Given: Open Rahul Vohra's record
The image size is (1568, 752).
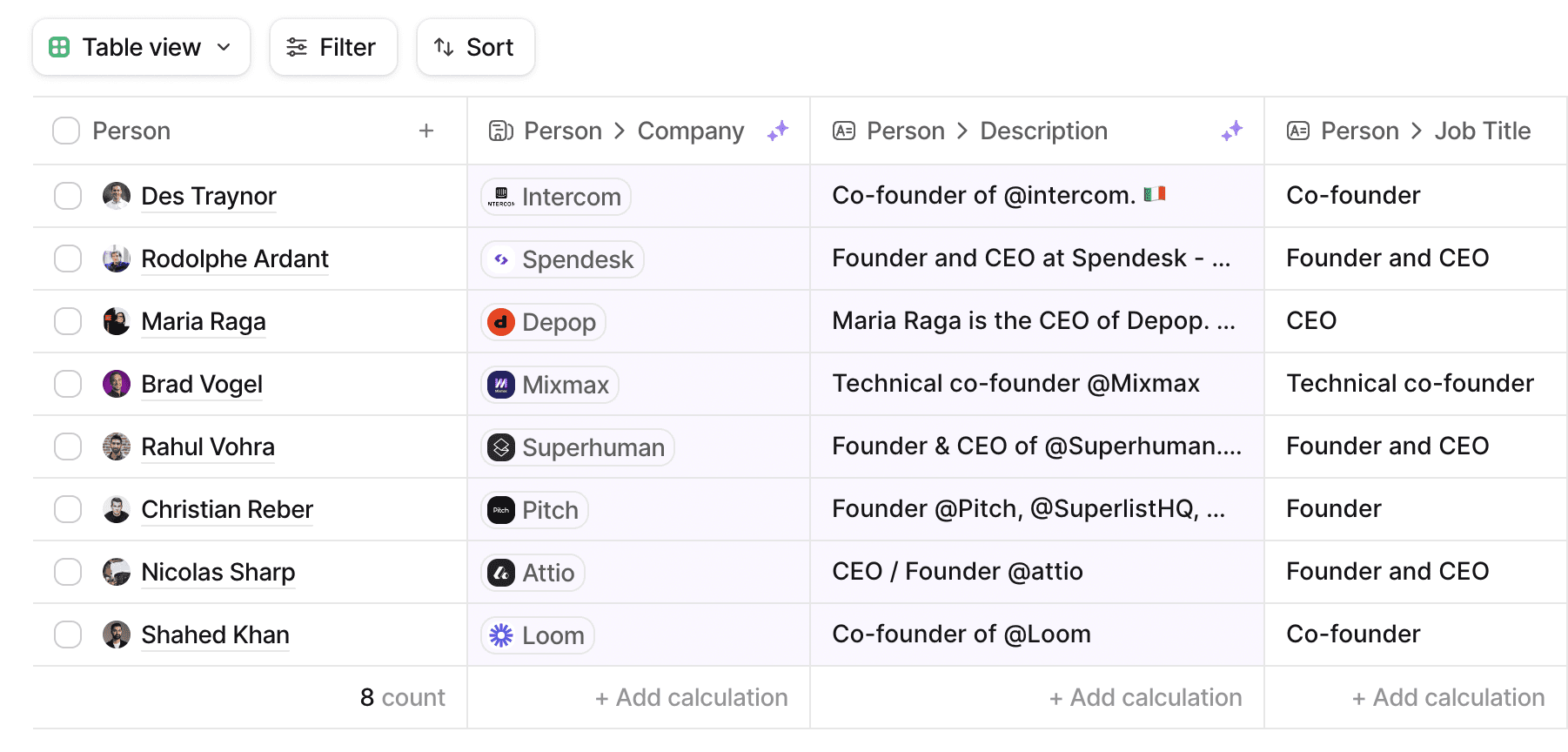Looking at the screenshot, I should 208,446.
